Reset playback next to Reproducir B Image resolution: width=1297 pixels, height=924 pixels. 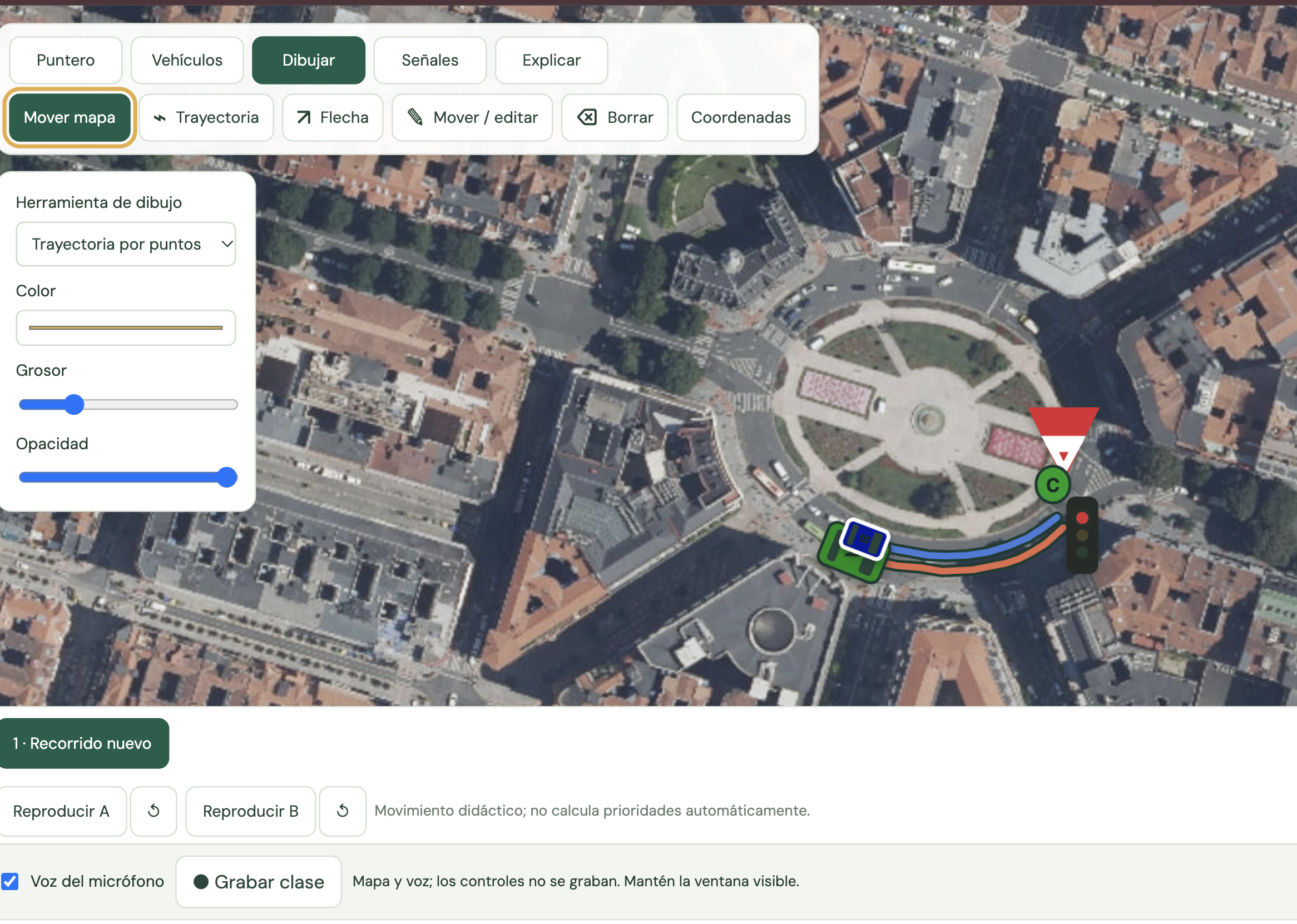pos(343,811)
